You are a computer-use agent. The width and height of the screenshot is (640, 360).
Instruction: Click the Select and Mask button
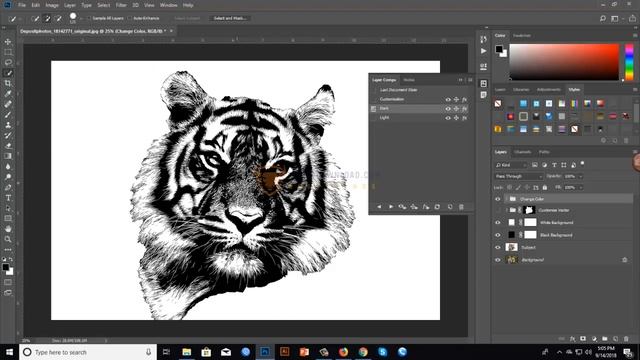230,18
